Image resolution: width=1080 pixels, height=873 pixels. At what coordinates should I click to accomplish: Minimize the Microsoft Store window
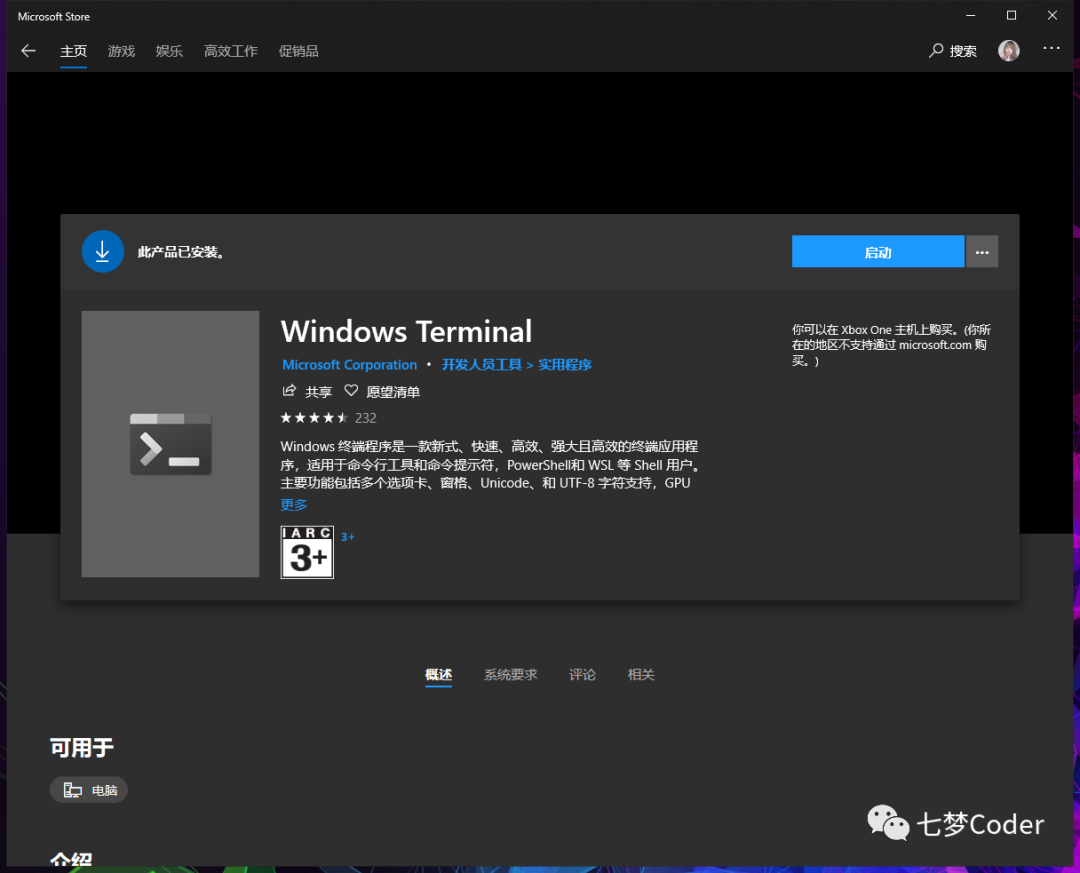tap(970, 15)
